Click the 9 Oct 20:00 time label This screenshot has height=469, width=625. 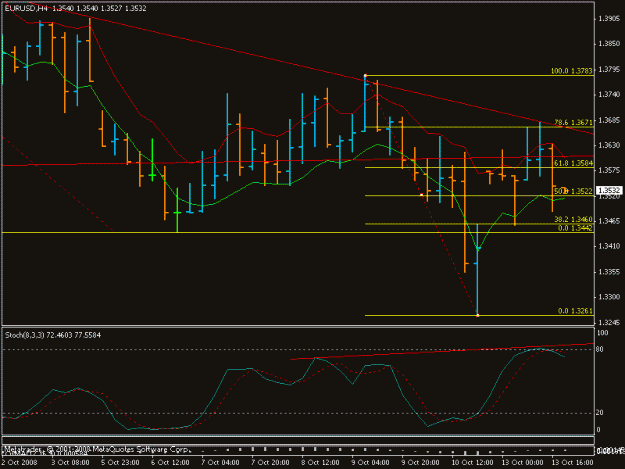click(x=420, y=463)
